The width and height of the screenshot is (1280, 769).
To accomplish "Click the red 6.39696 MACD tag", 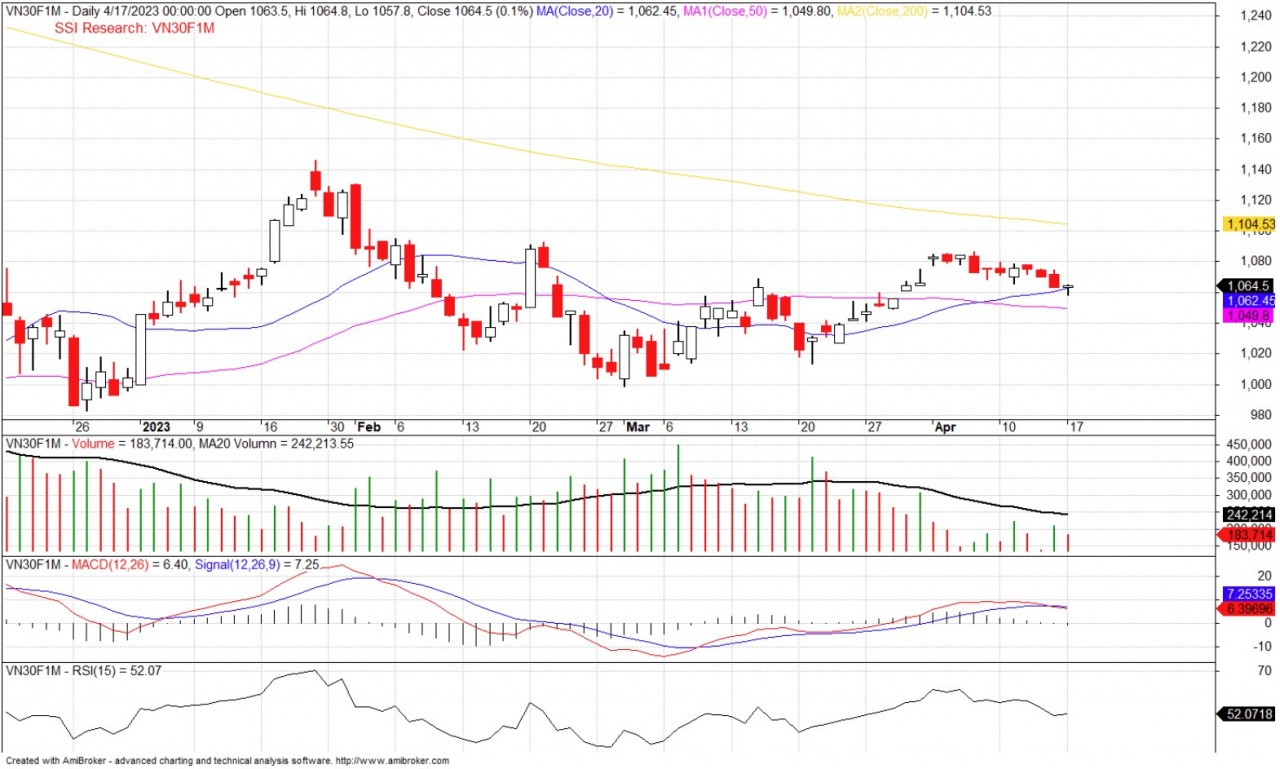I will tap(1246, 608).
